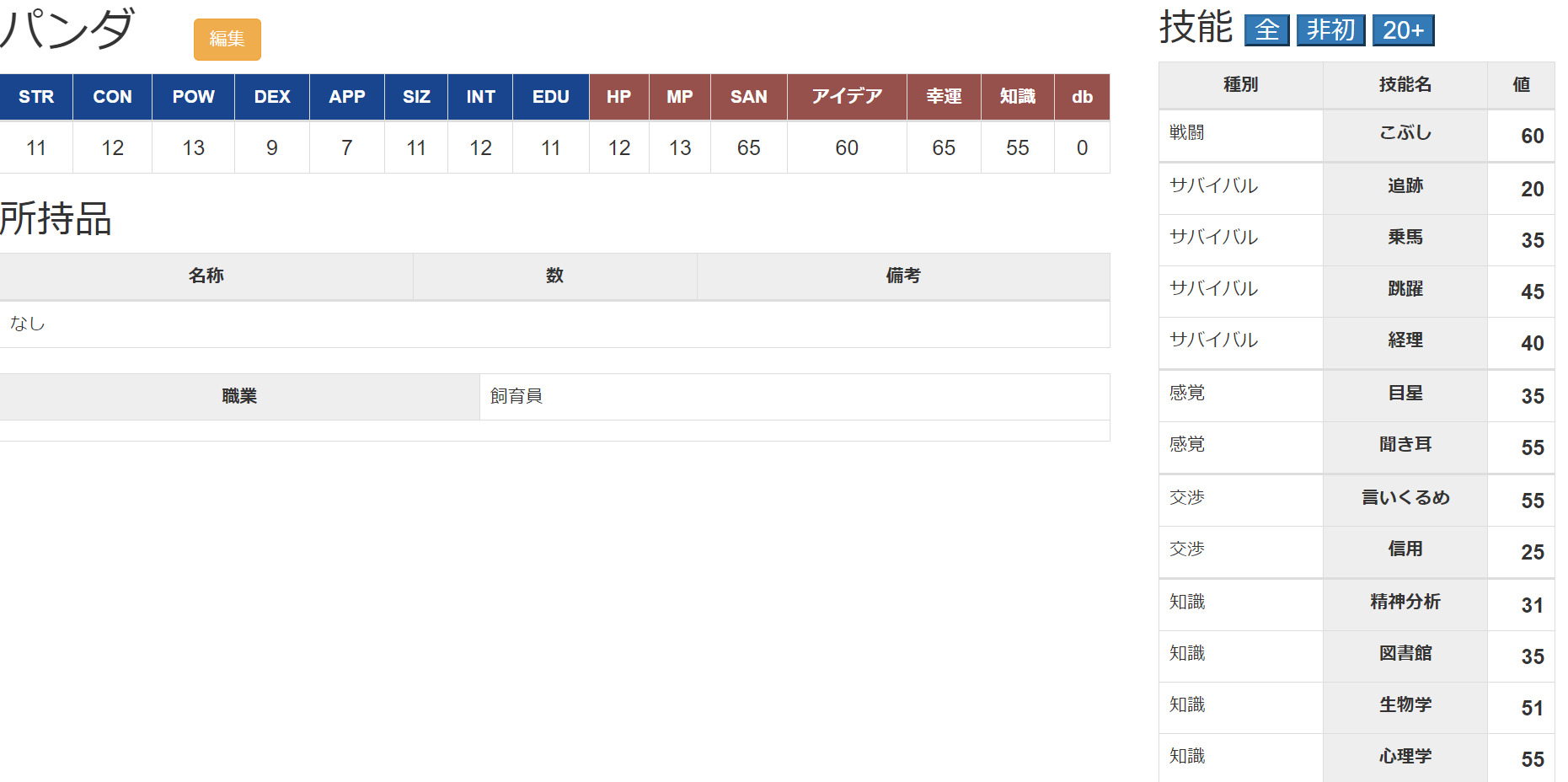The image size is (1568, 782).
Task: Select the こぶし skill row
Action: (x=1405, y=133)
